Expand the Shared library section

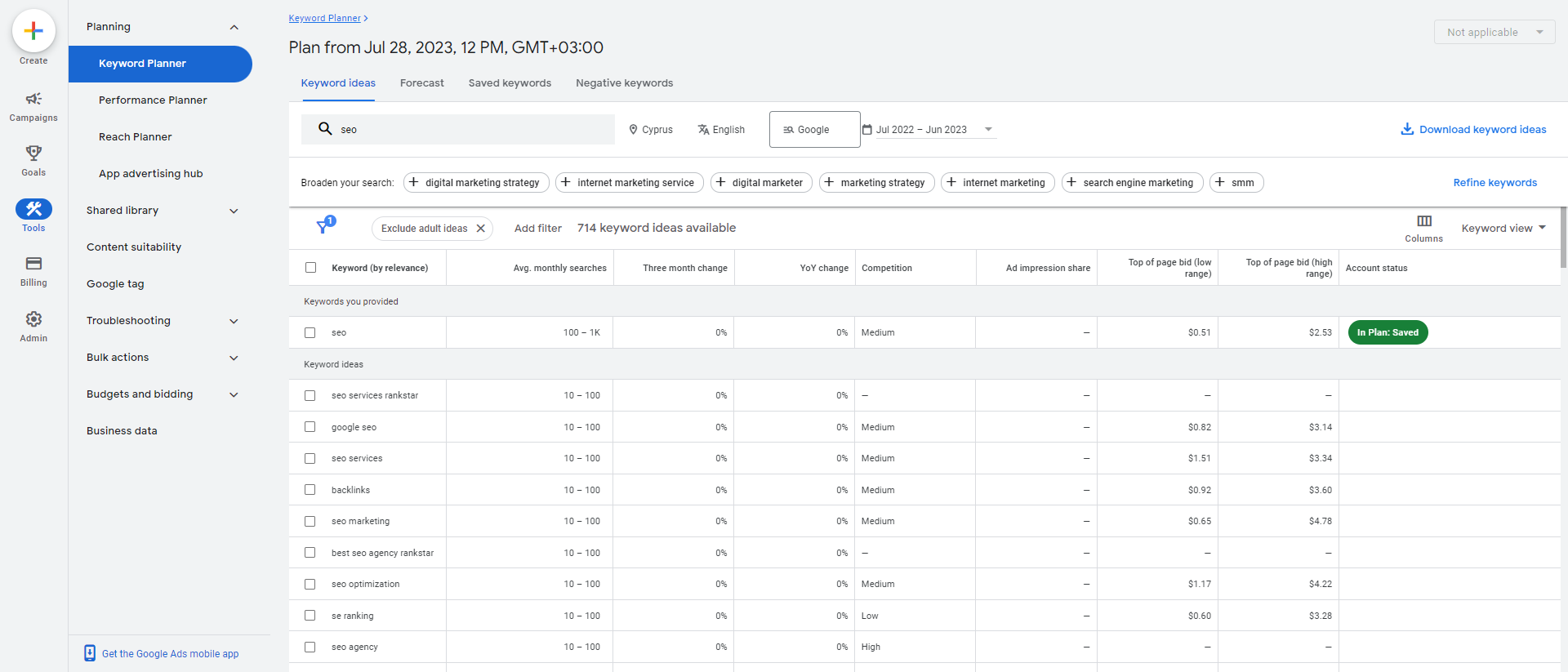pyautogui.click(x=234, y=211)
